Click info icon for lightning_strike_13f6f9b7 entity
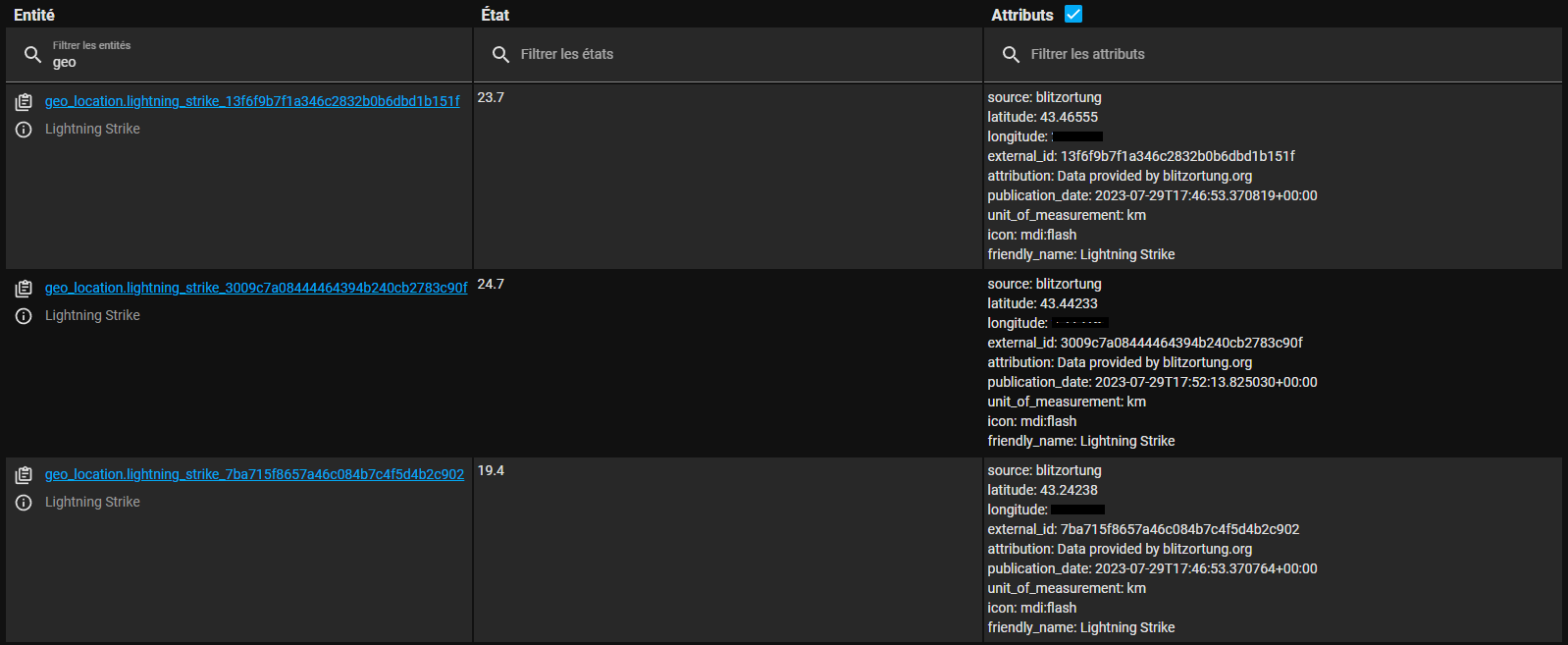This screenshot has width=1568, height=645. (x=24, y=130)
